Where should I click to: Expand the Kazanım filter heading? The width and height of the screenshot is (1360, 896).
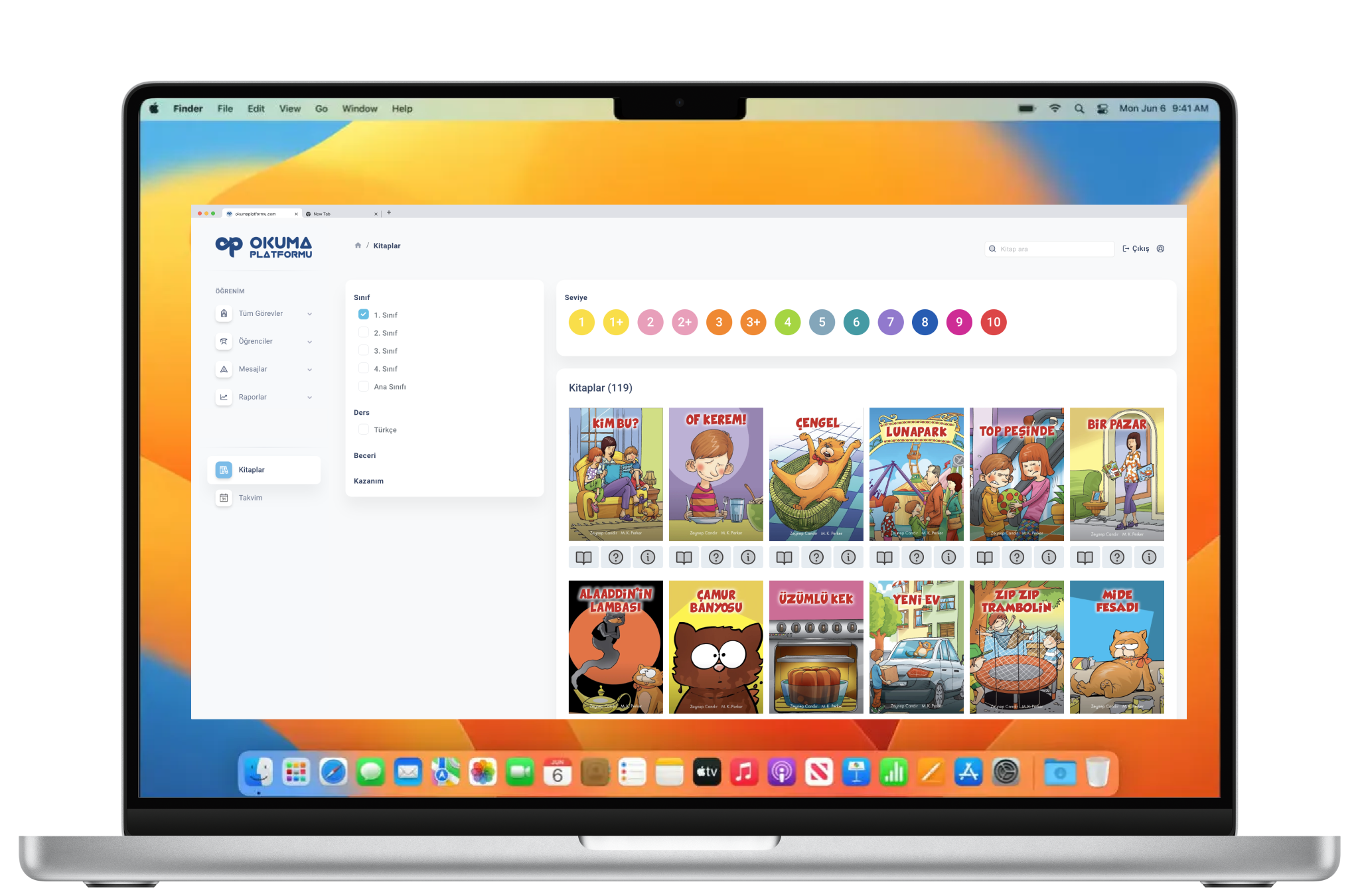[x=368, y=481]
